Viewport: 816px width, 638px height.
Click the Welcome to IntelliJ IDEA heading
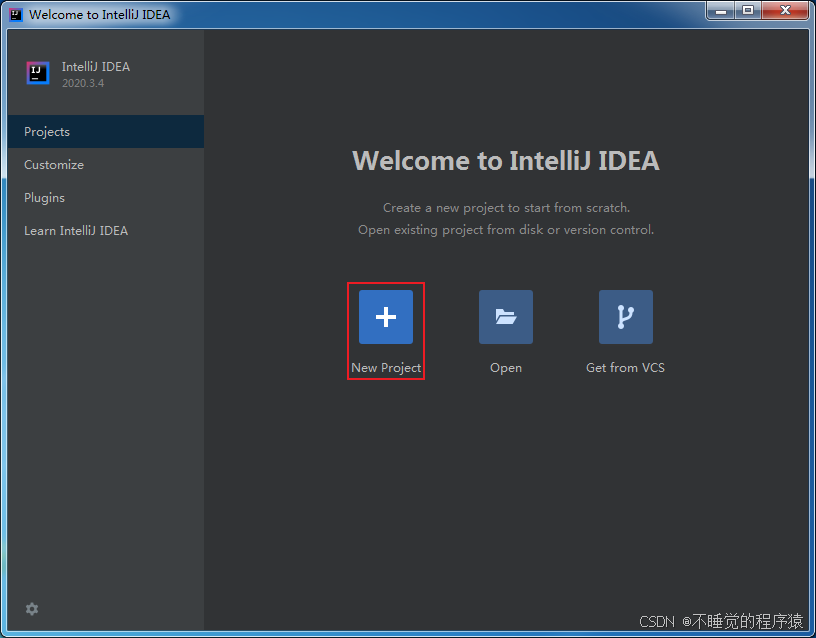point(506,160)
